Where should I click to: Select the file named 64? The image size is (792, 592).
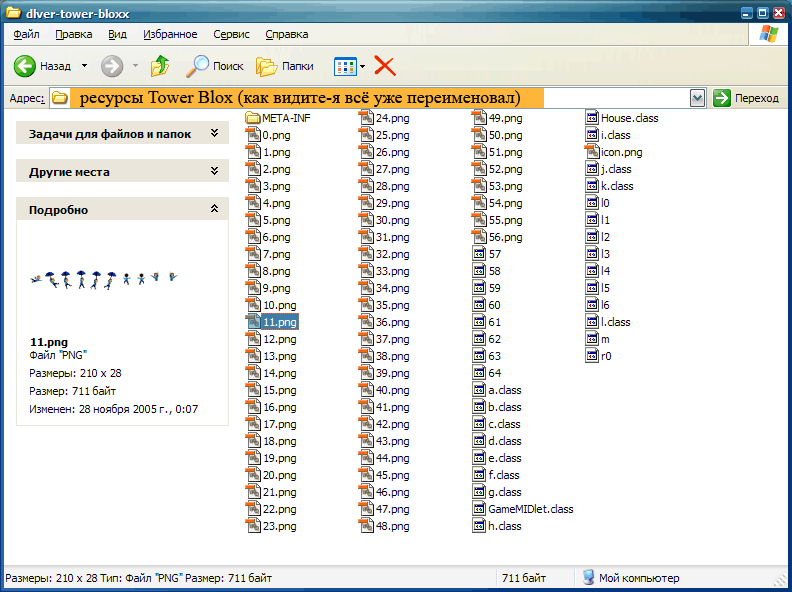[494, 373]
